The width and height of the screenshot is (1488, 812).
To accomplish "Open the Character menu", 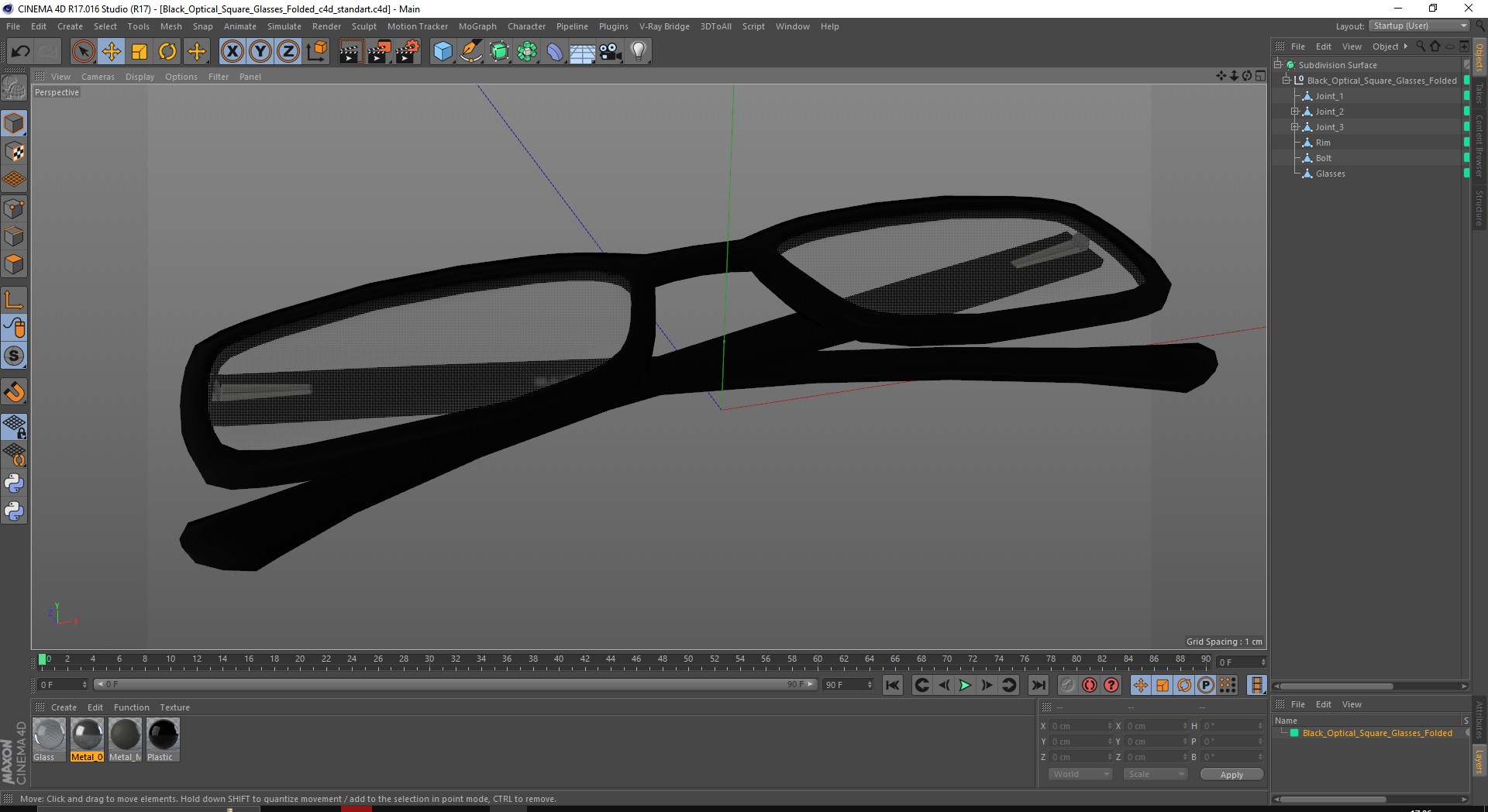I will pyautogui.click(x=526, y=26).
